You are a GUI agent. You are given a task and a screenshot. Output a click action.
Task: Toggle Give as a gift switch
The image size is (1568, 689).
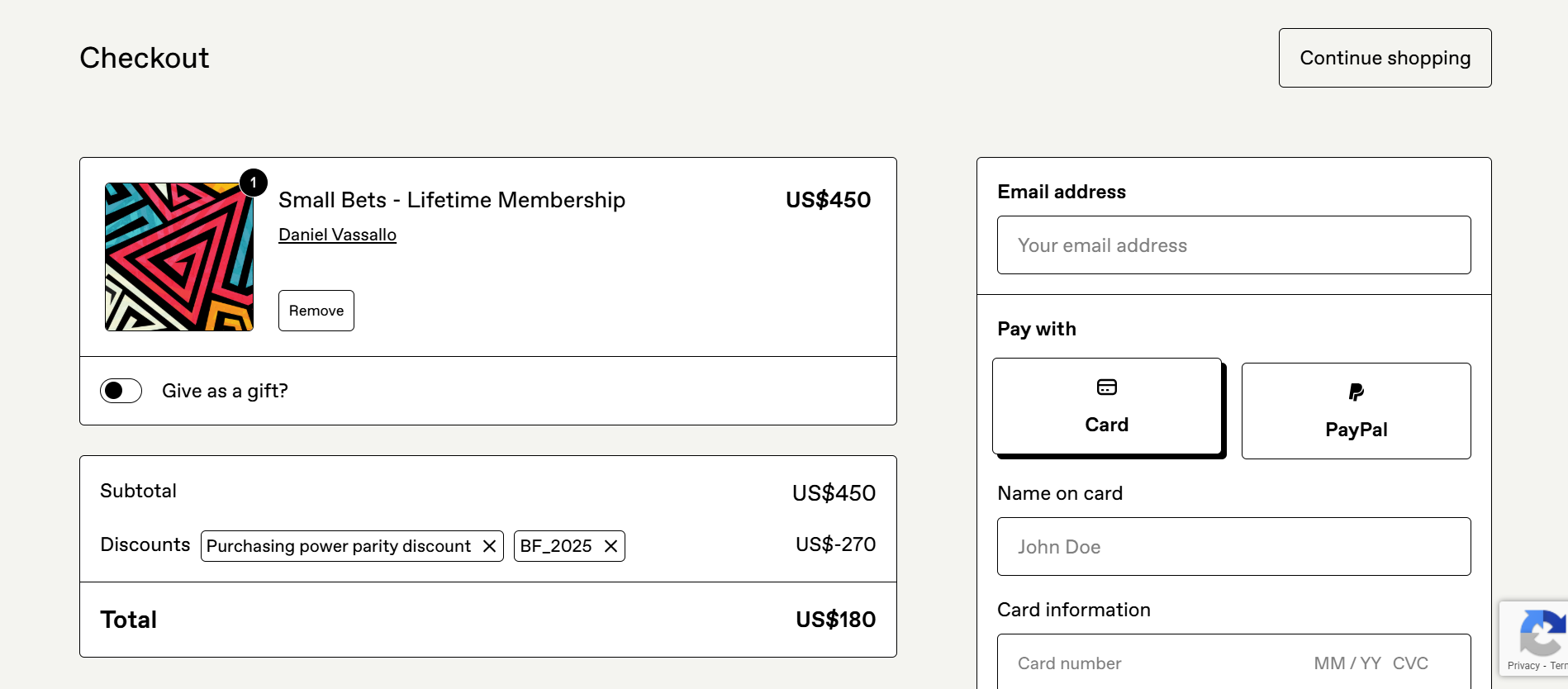click(121, 391)
